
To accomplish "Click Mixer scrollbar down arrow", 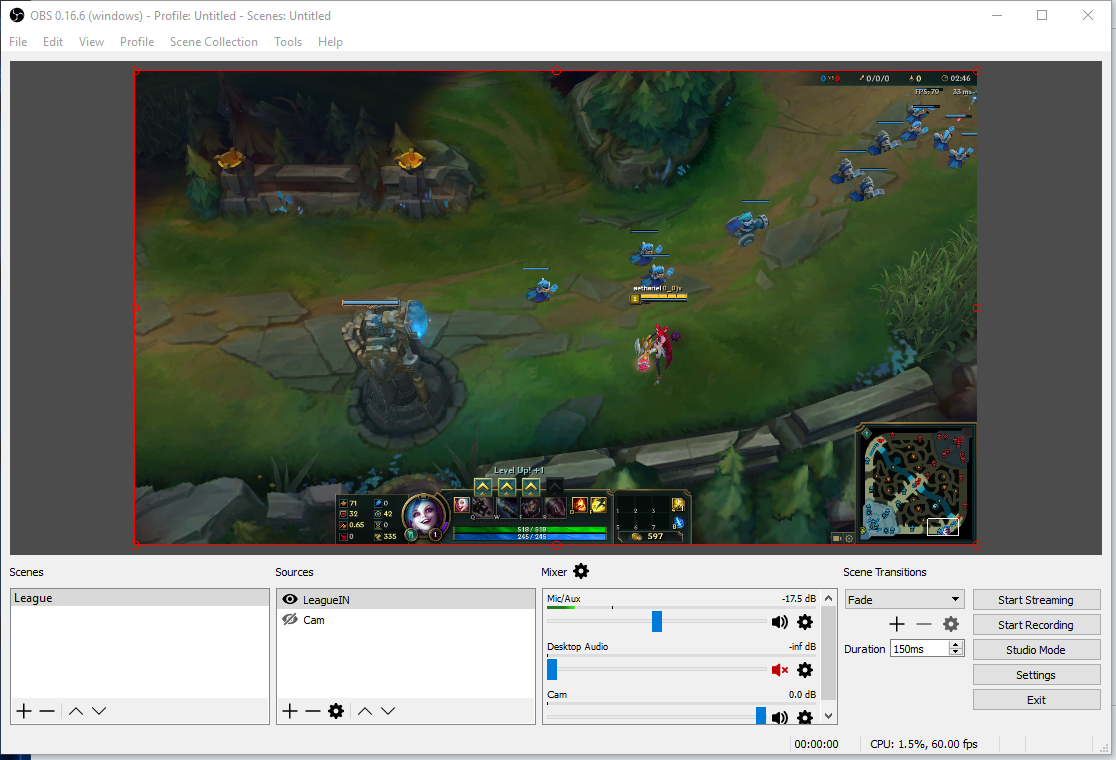I will click(828, 716).
